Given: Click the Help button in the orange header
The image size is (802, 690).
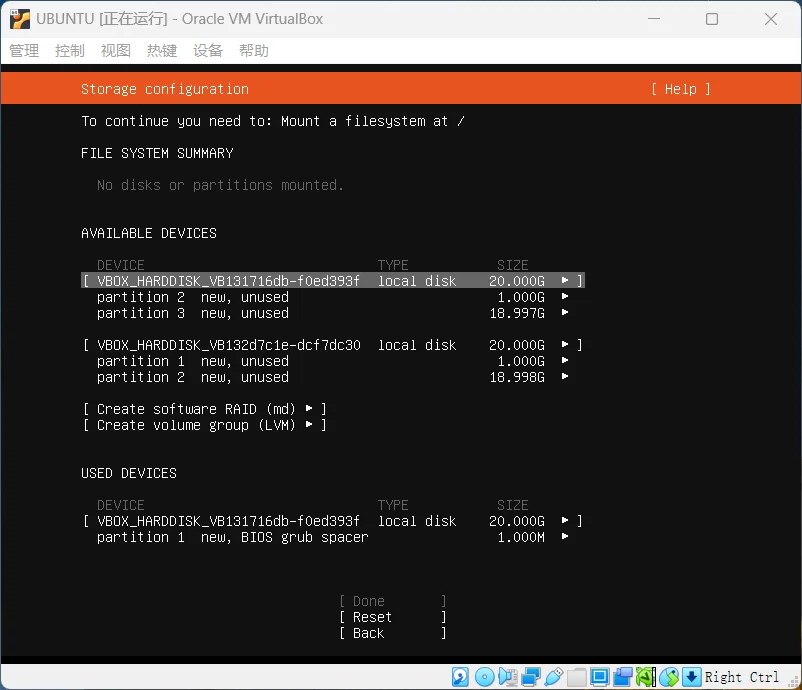Looking at the screenshot, I should tap(681, 89).
